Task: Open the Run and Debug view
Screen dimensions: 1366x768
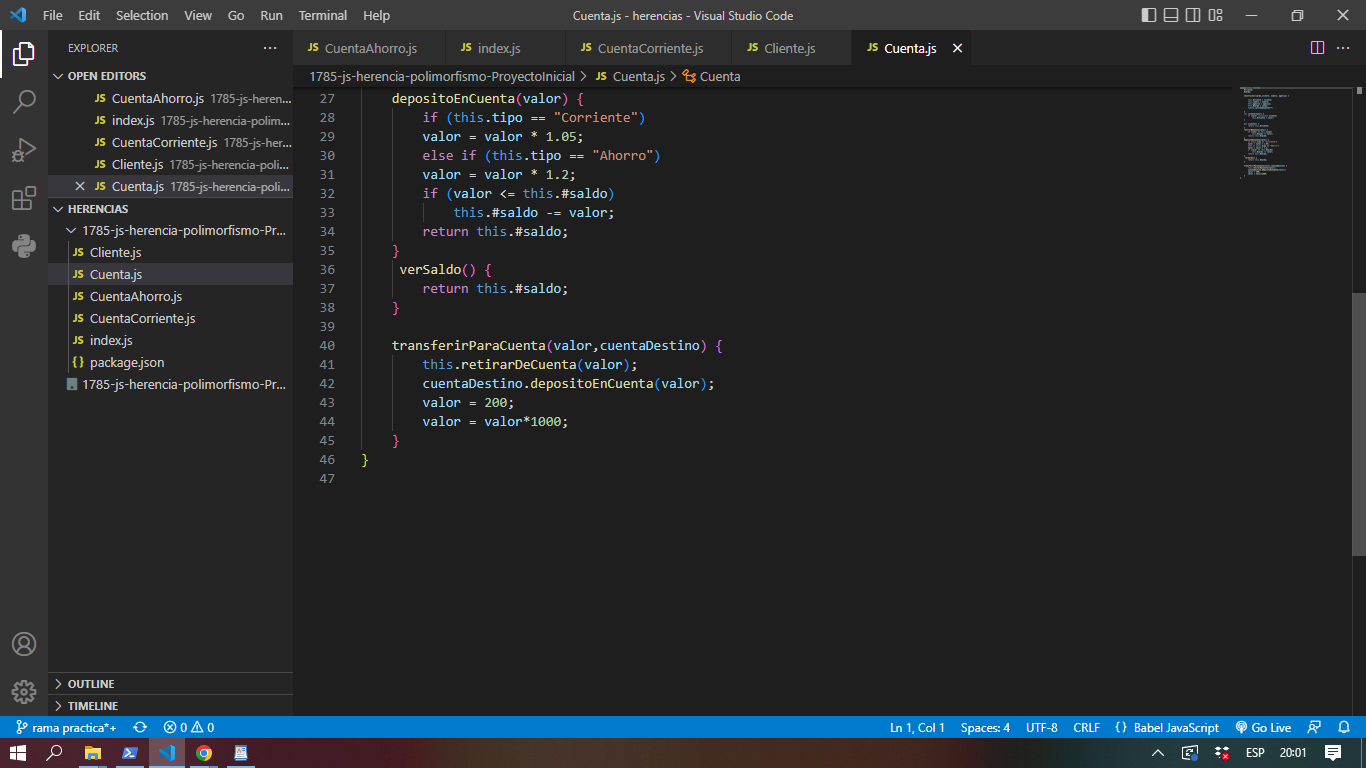Action: [x=24, y=150]
